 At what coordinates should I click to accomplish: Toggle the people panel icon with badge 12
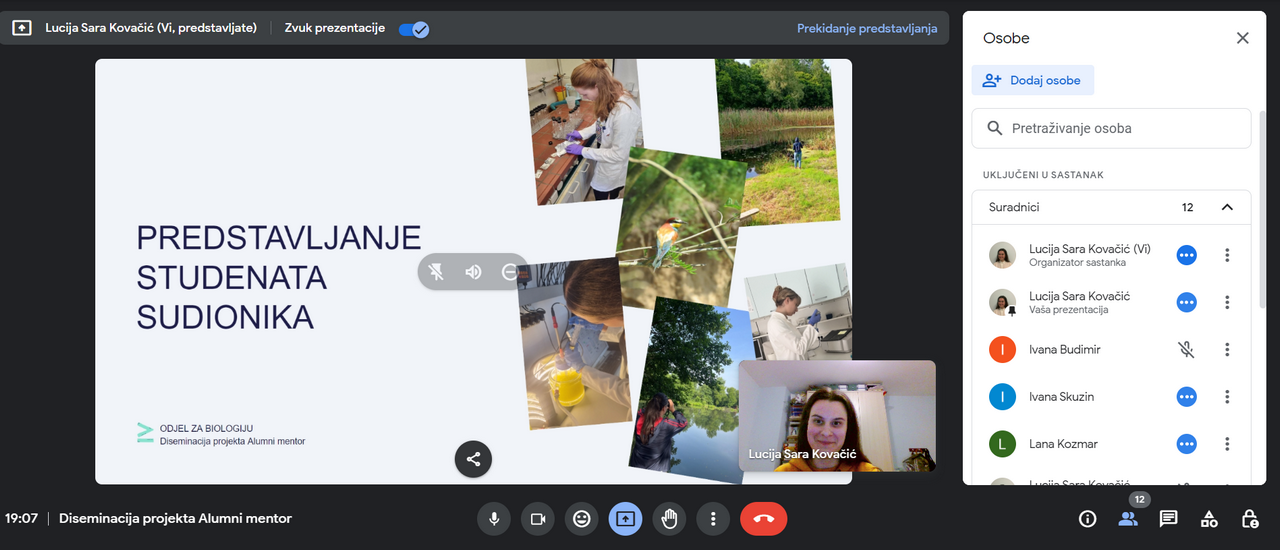pos(1128,519)
